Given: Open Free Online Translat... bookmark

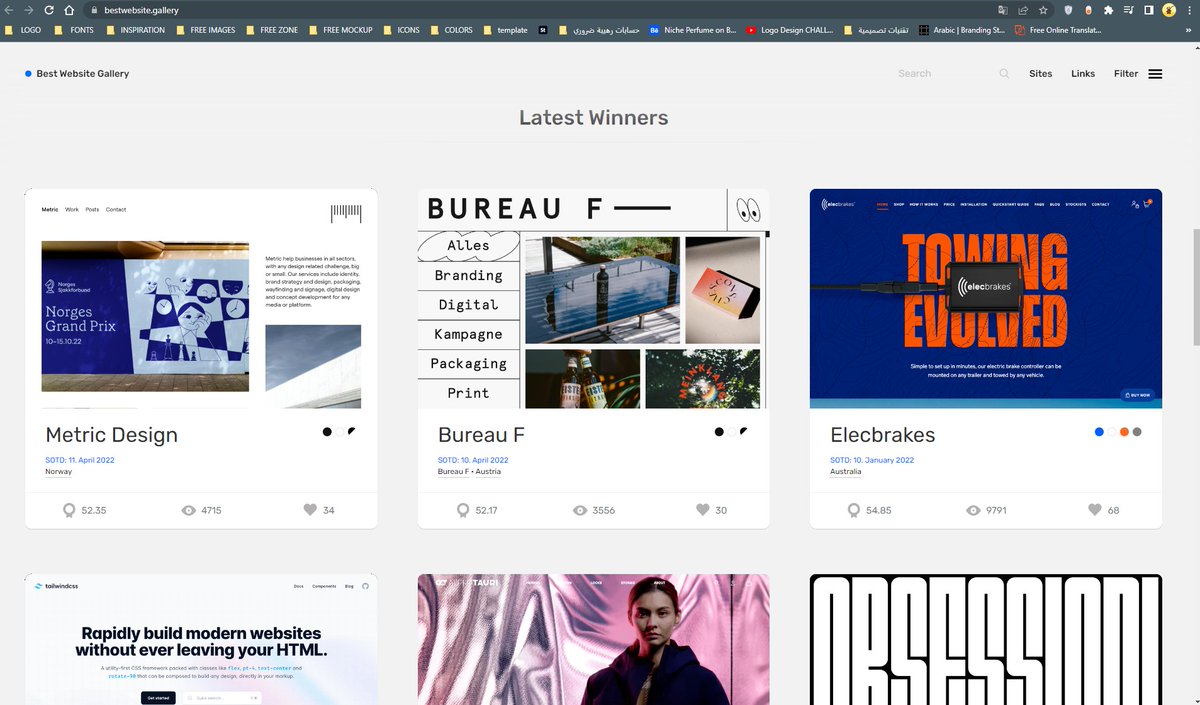Looking at the screenshot, I should click(1058, 30).
